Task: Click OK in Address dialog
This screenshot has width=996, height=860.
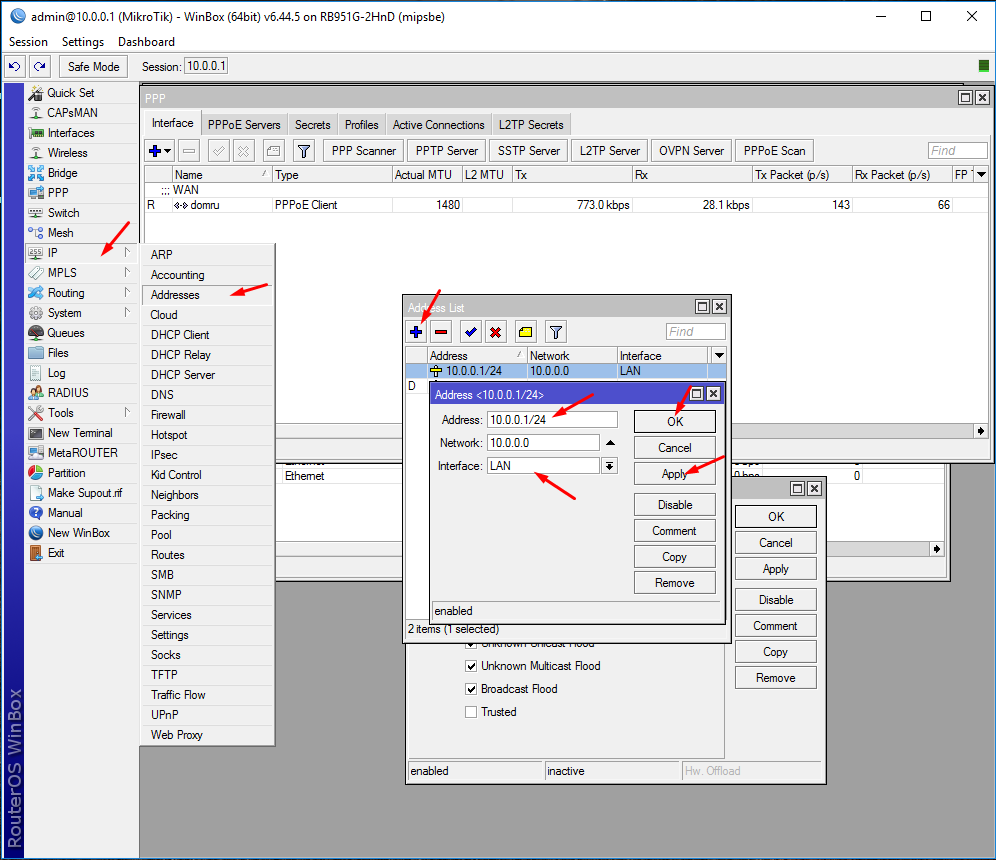Action: click(x=675, y=422)
